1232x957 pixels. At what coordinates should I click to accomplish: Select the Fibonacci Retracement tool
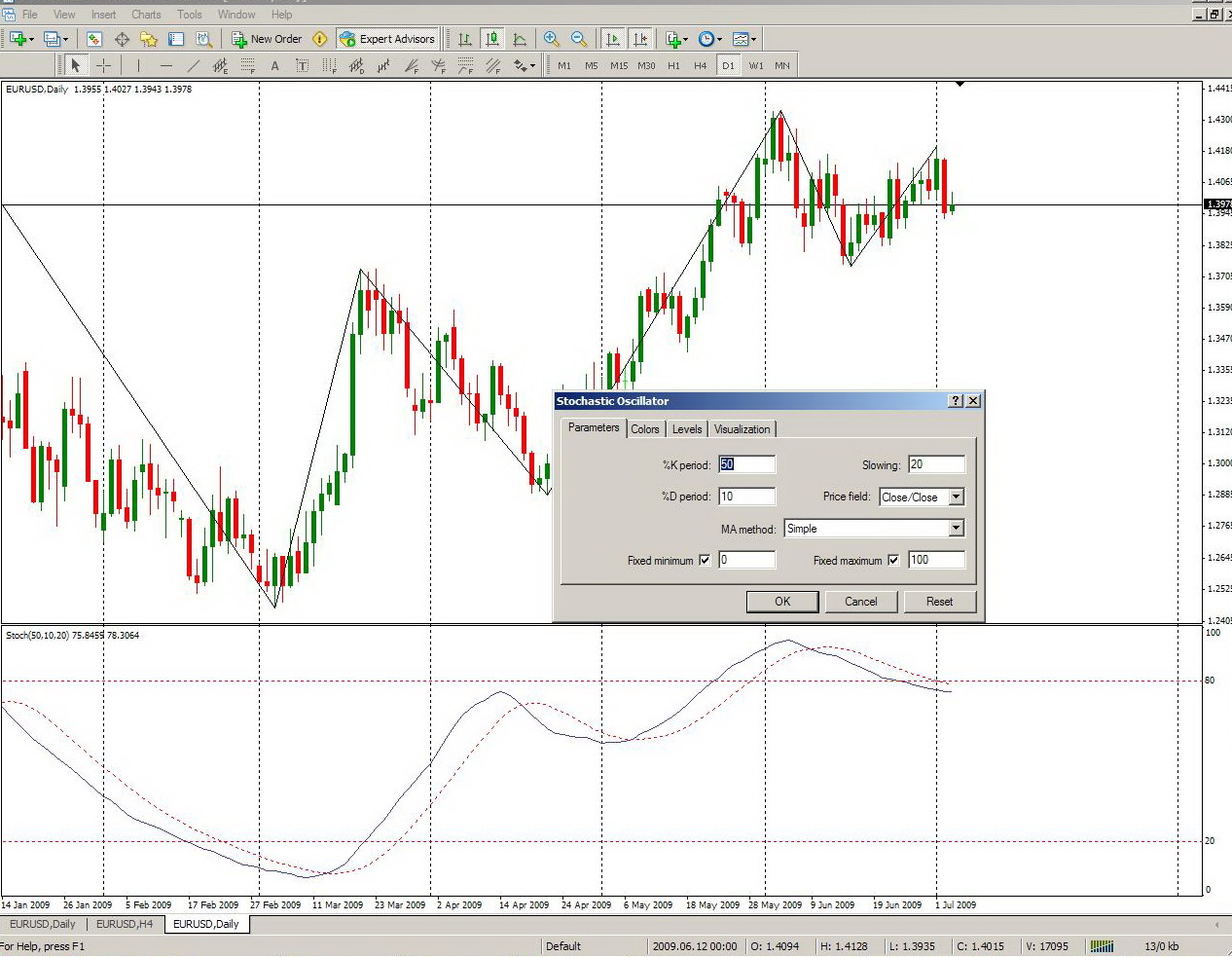pos(248,65)
